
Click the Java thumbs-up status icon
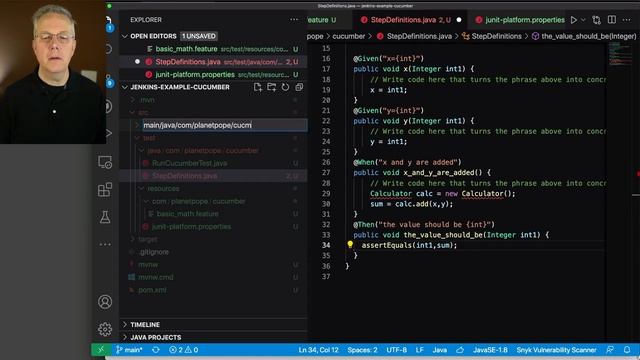click(460, 350)
